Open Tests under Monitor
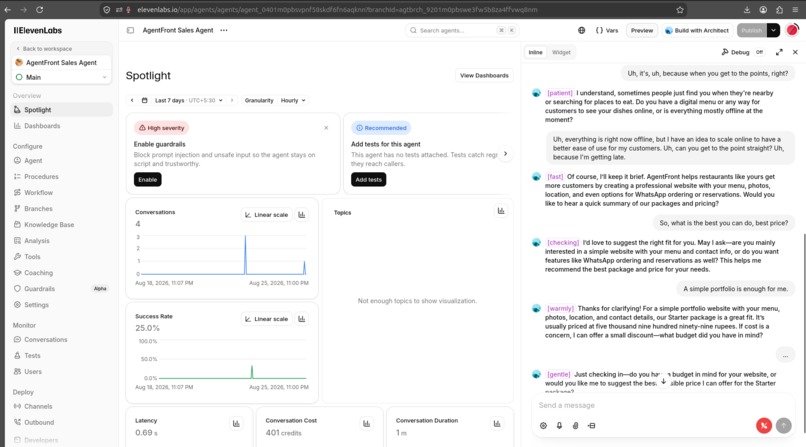 62,356
